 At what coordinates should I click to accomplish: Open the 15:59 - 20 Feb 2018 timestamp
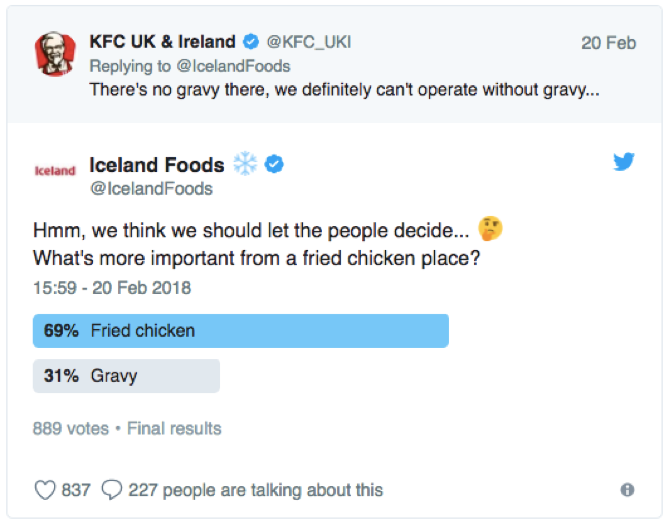pos(112,288)
